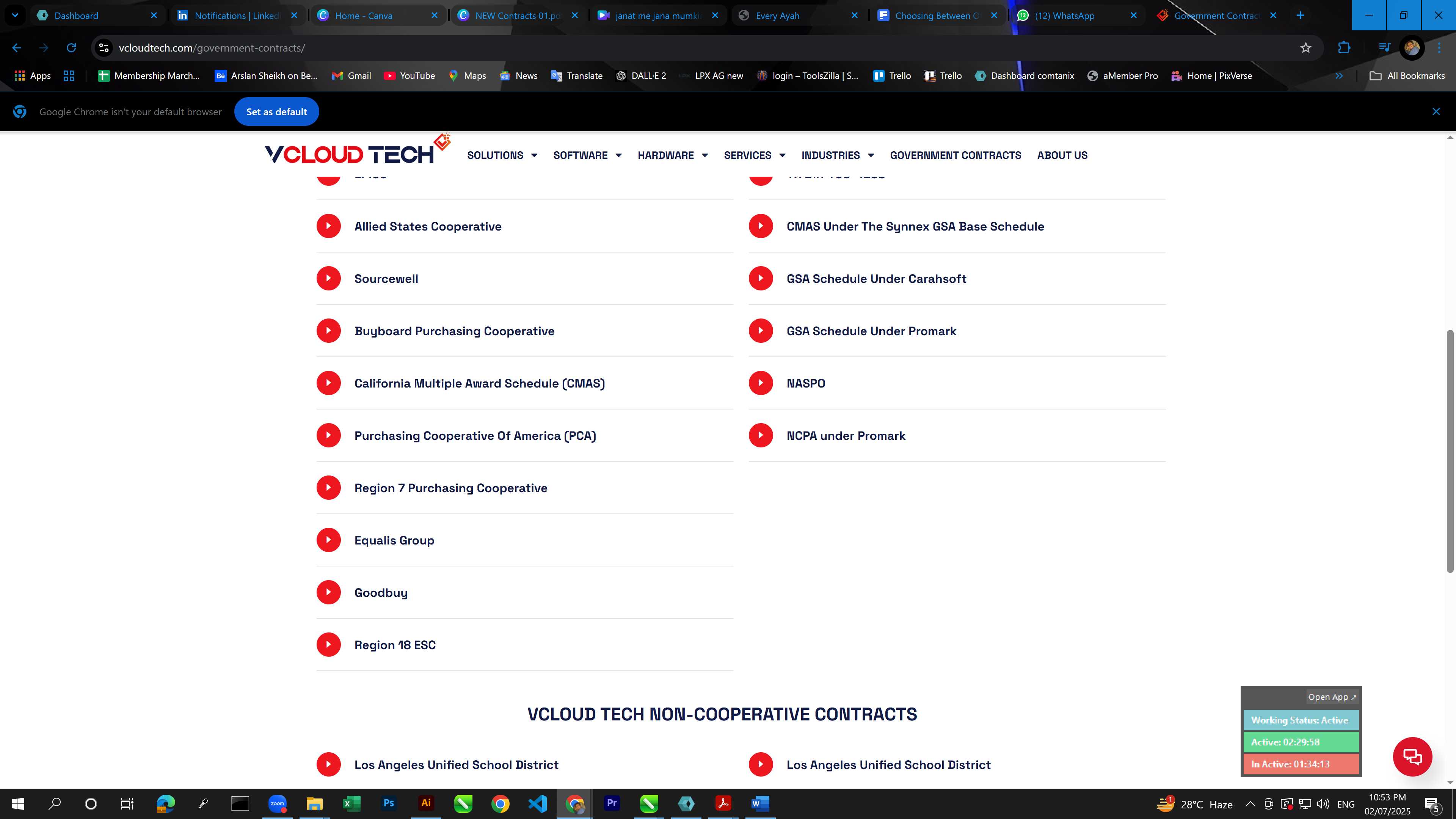Click the play icon beside Equalis Group
The width and height of the screenshot is (1456, 819).
[328, 540]
